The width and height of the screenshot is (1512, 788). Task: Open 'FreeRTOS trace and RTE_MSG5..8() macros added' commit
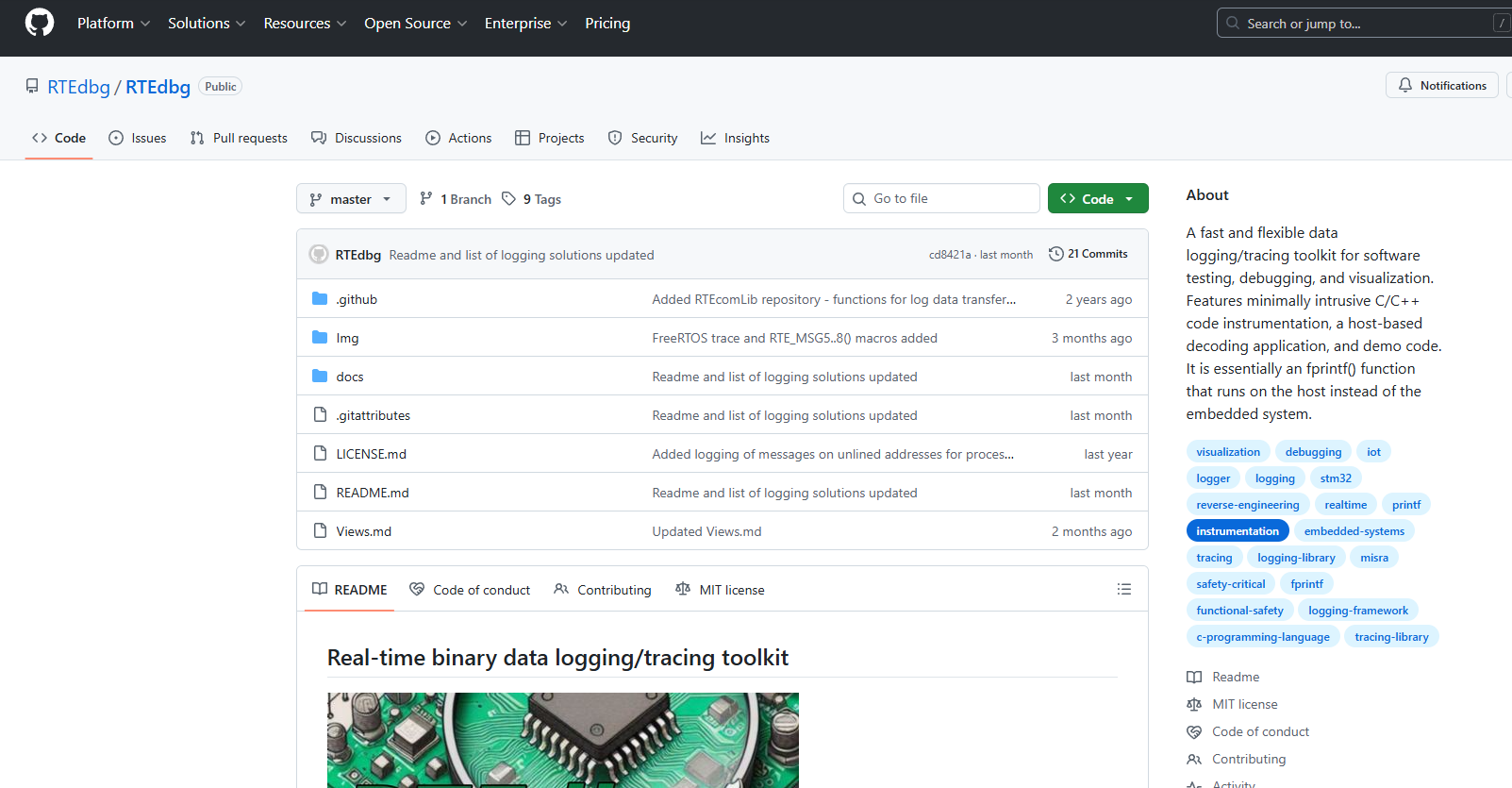(795, 338)
